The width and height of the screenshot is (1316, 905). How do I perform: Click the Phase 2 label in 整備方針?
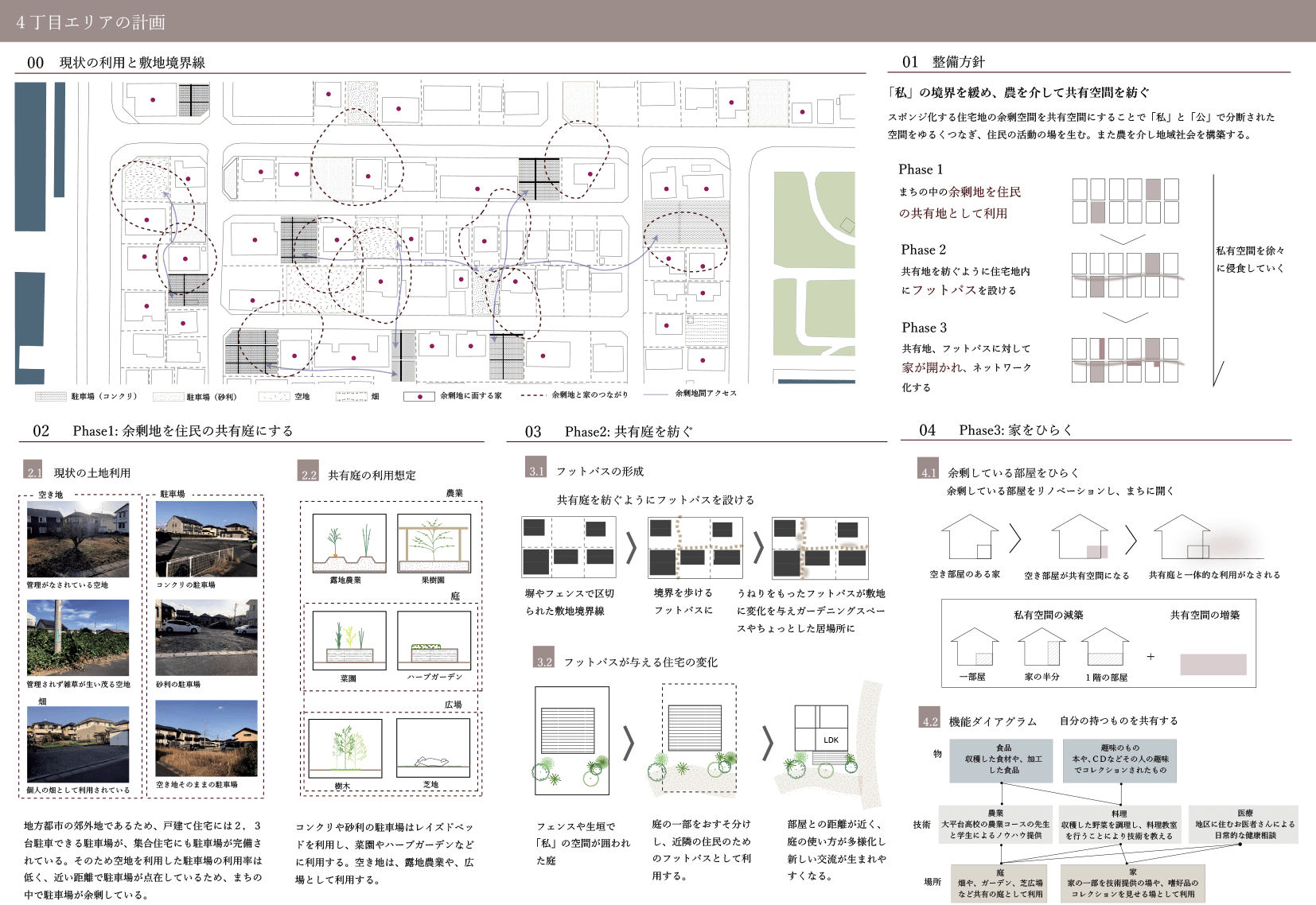[x=924, y=250]
